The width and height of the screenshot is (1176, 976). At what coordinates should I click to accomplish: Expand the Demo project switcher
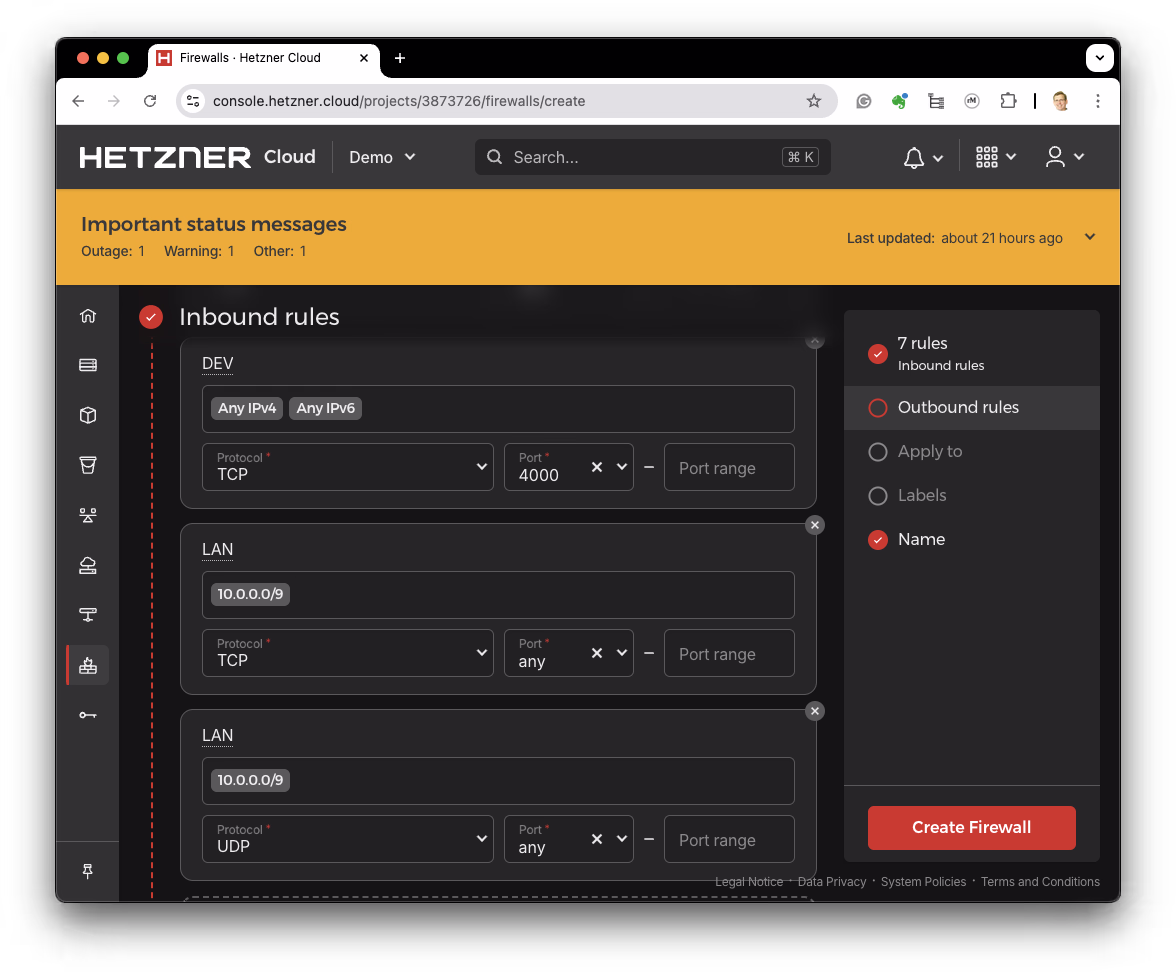click(382, 157)
